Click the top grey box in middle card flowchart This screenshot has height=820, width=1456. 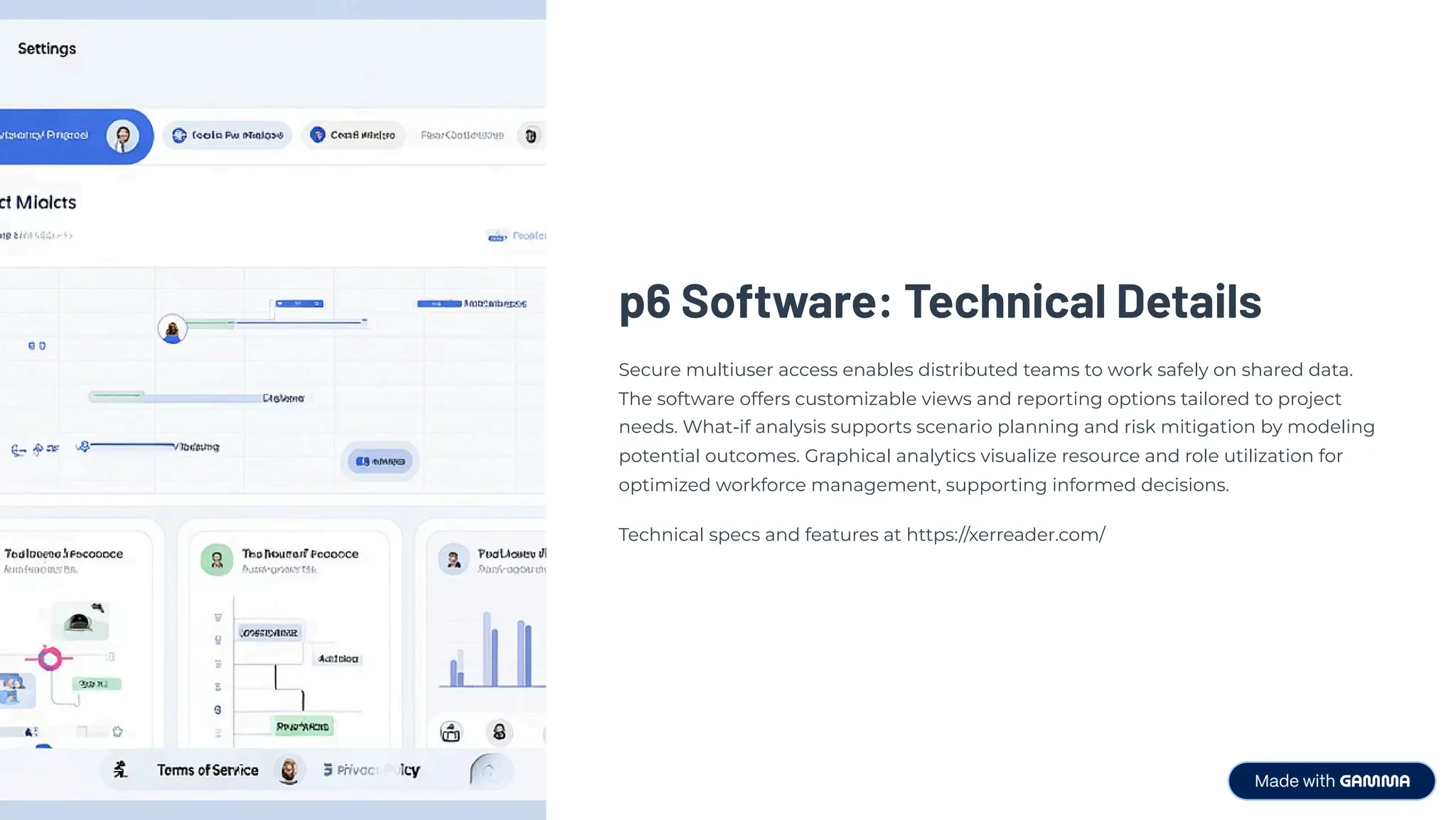coord(269,632)
